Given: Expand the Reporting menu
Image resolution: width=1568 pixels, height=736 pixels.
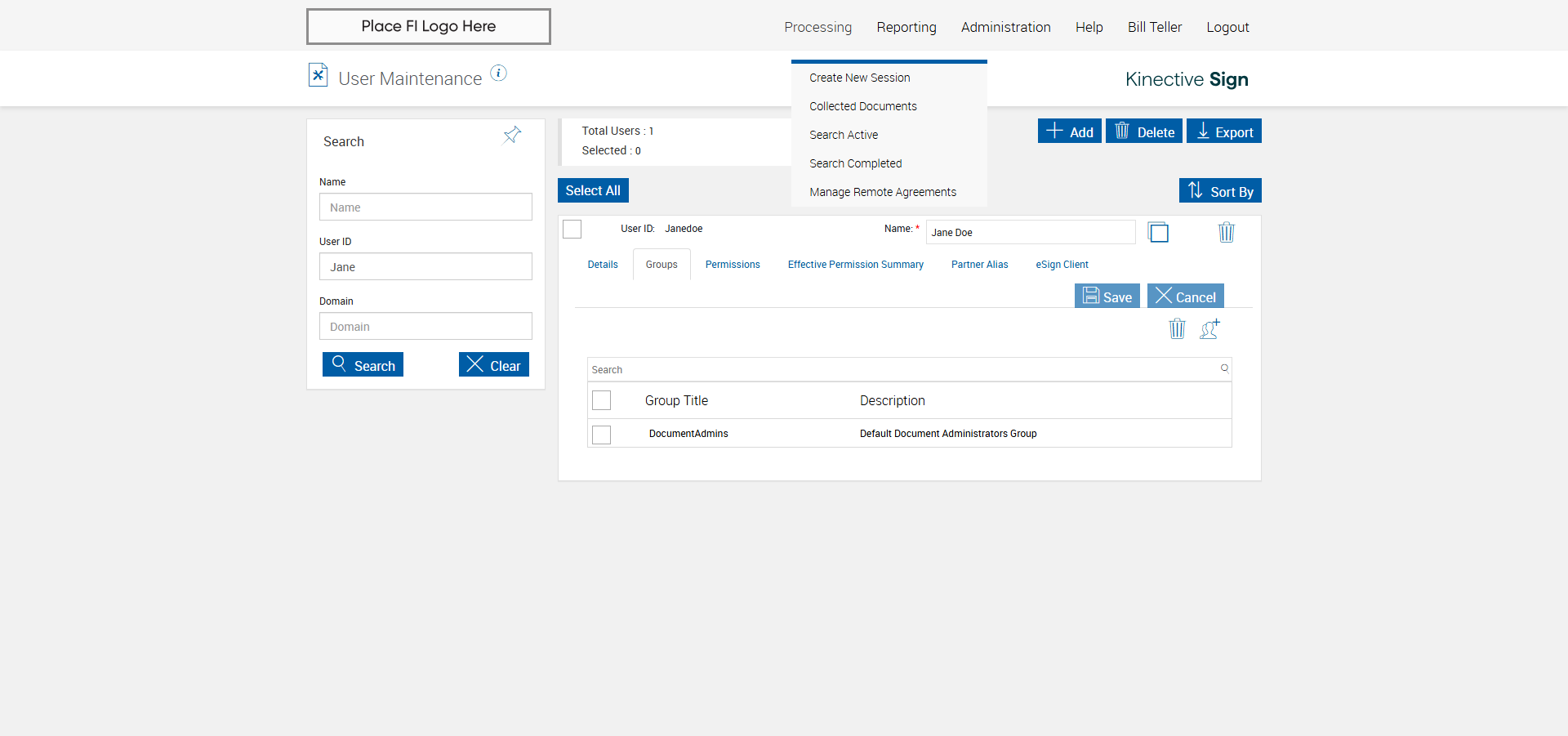Looking at the screenshot, I should coord(906,27).
